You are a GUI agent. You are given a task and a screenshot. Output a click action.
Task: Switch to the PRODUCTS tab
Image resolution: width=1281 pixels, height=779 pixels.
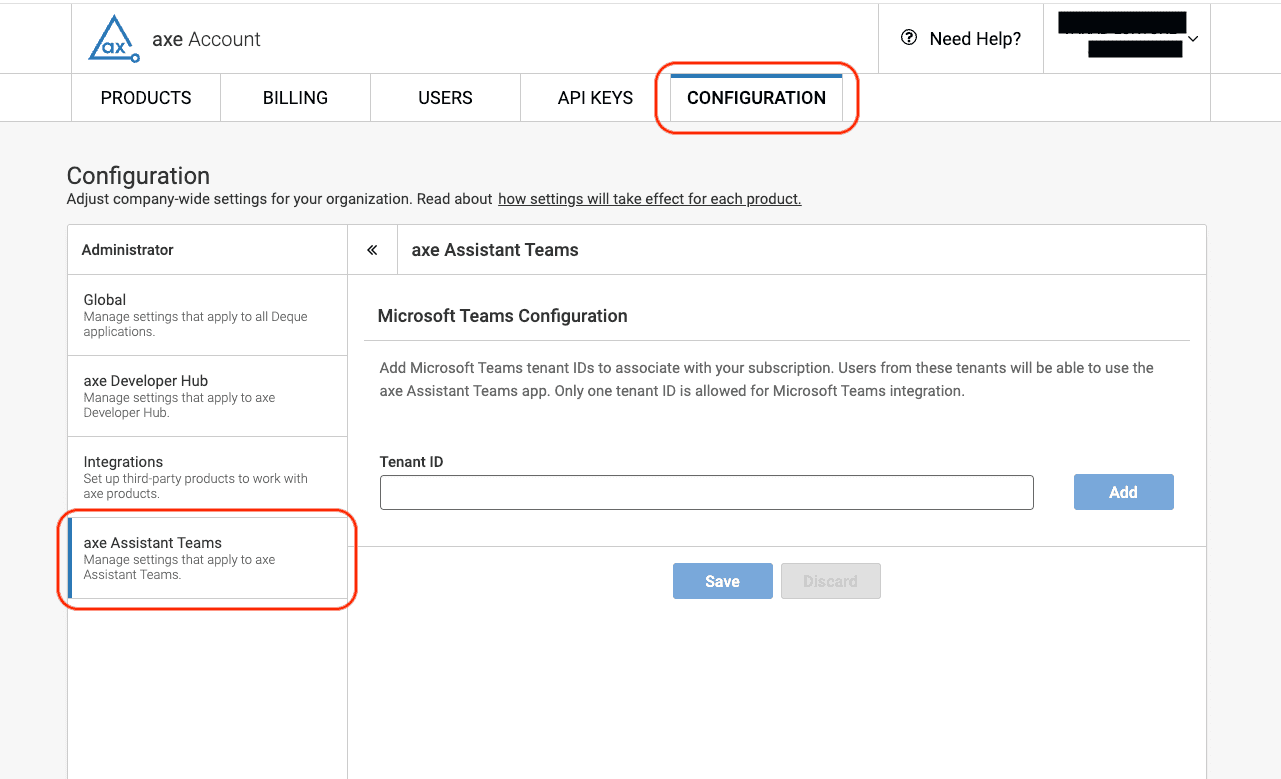click(146, 98)
